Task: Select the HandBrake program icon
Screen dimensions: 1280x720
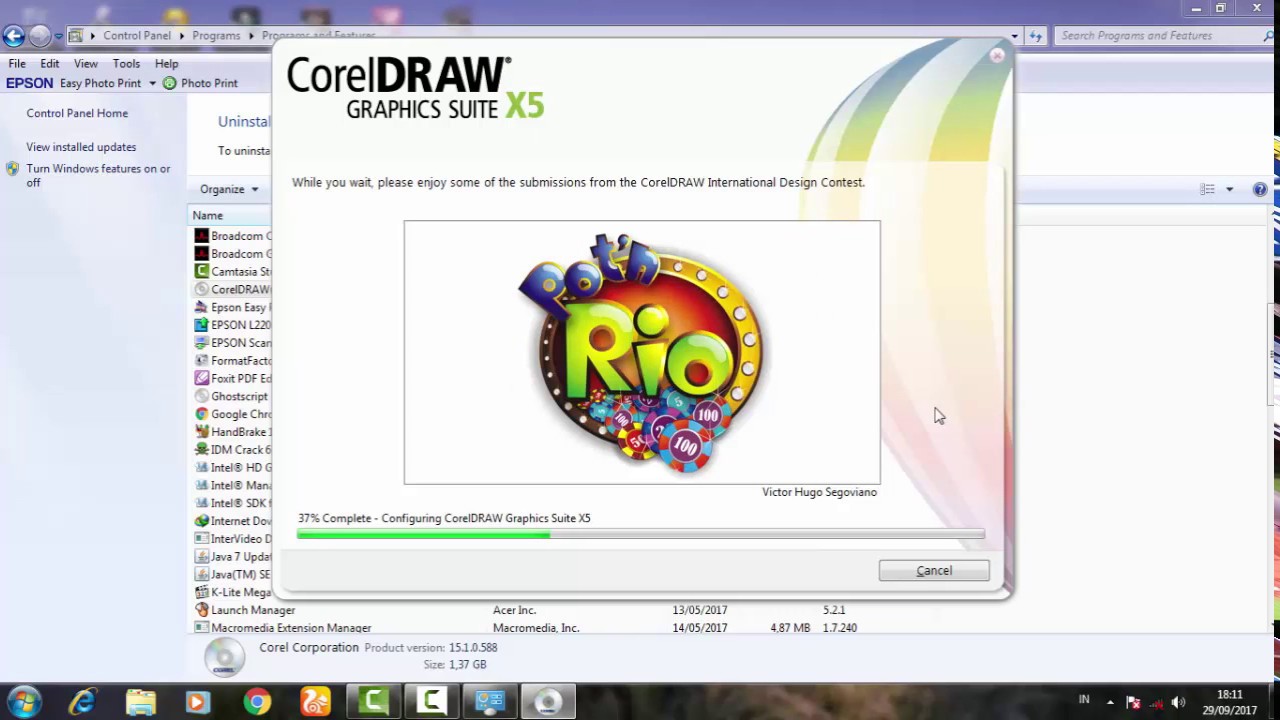Action: pyautogui.click(x=201, y=432)
